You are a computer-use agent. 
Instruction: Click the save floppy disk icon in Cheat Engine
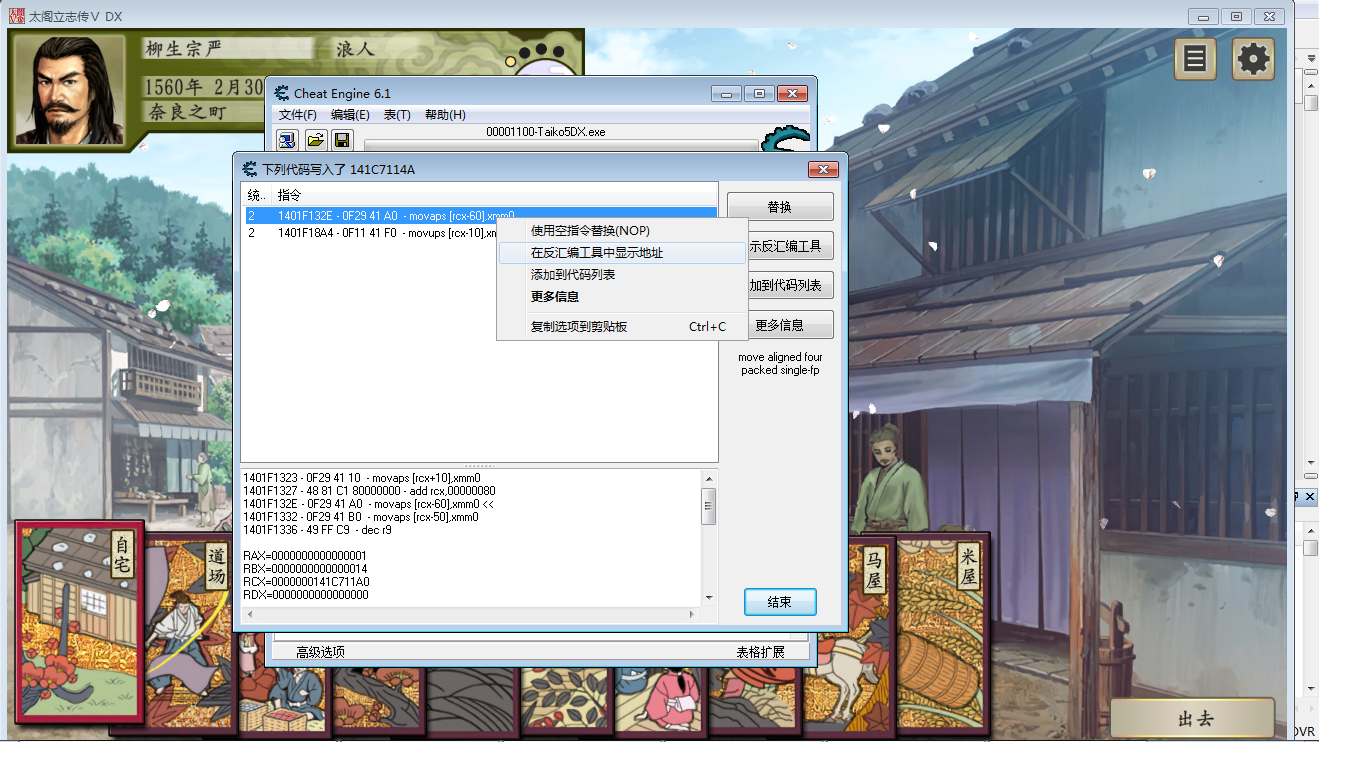[342, 140]
